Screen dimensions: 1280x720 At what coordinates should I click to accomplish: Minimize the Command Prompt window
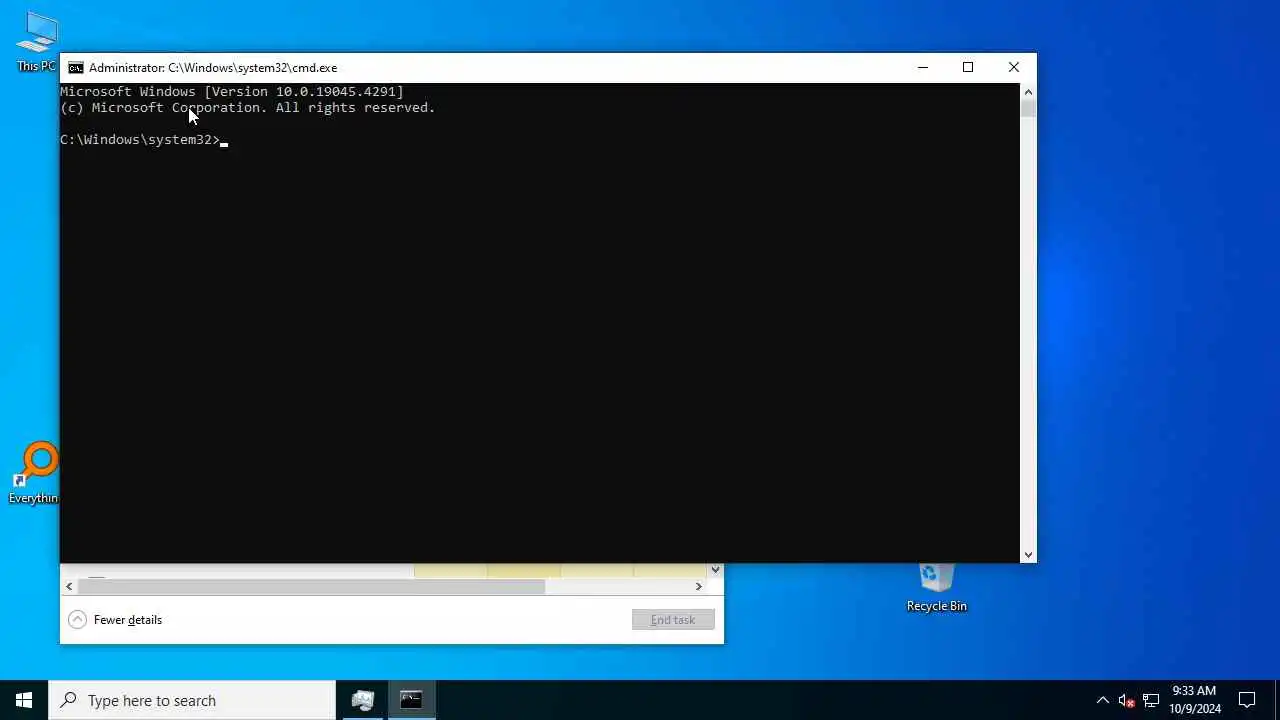(923, 68)
